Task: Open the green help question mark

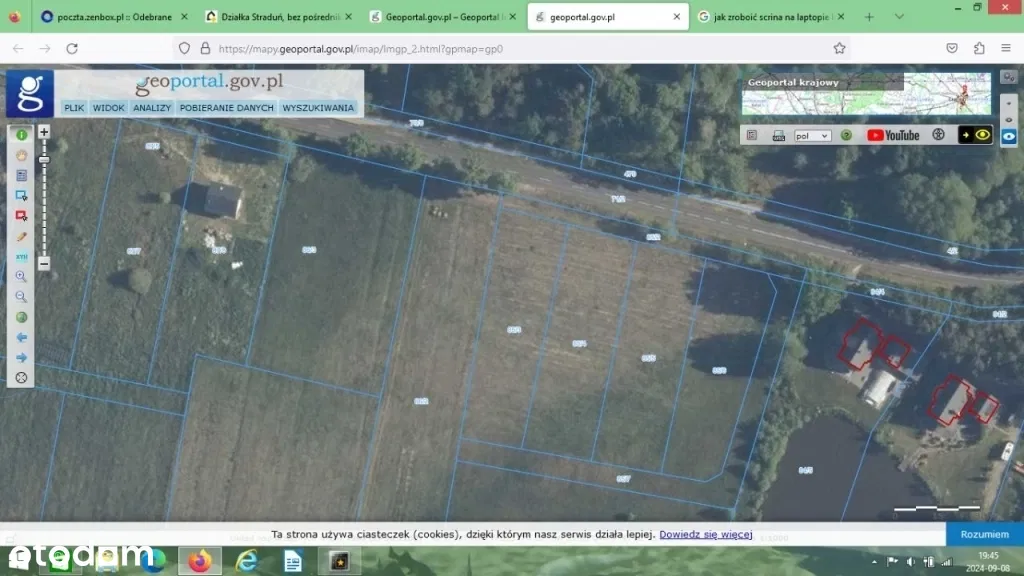Action: pyautogui.click(x=846, y=135)
